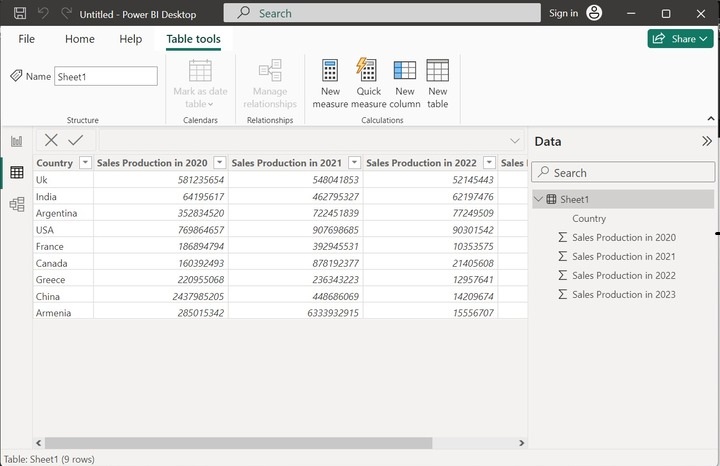720x466 pixels.
Task: Click Sign in
Action: click(x=563, y=14)
